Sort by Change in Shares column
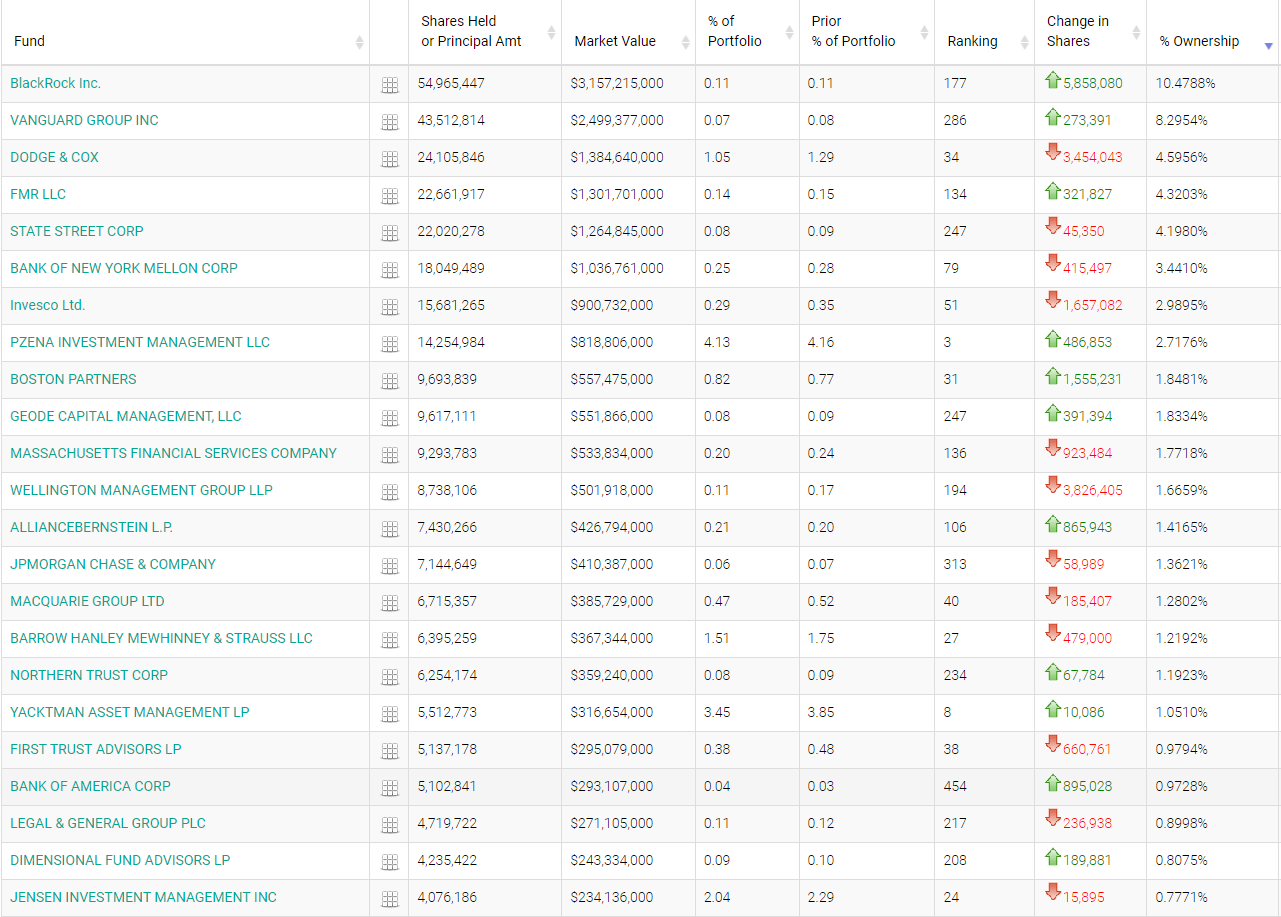 (1090, 33)
